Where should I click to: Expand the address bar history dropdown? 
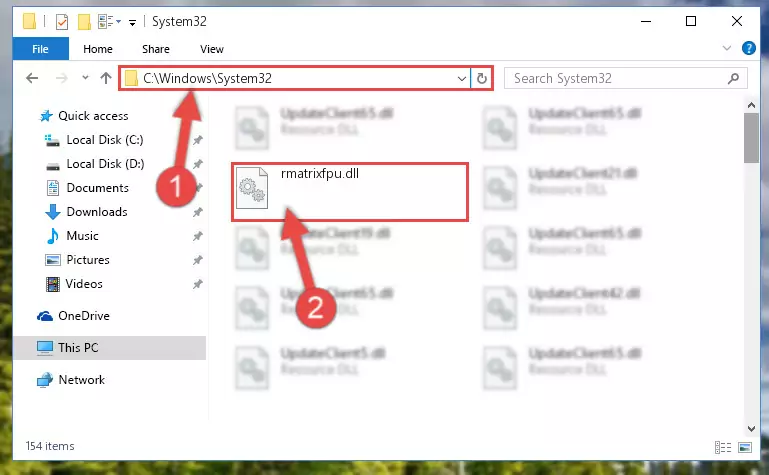tap(461, 78)
